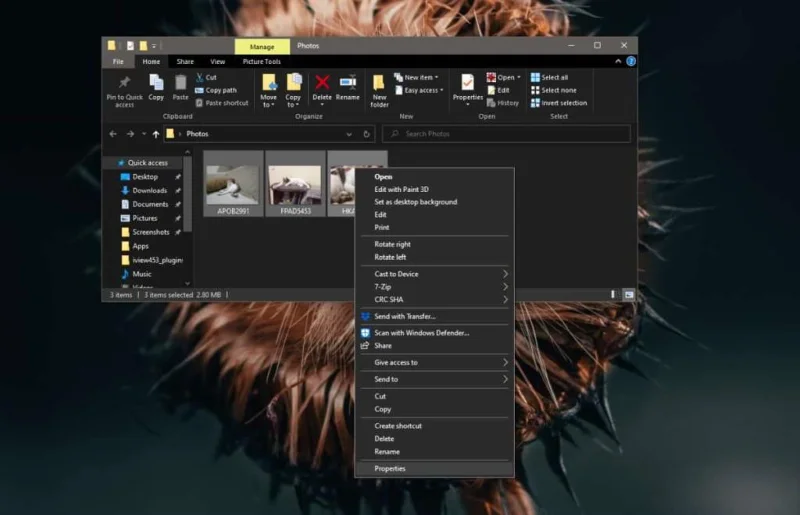This screenshot has width=800, height=515.
Task: Open the recent locations dropdown arrow
Action: point(144,134)
